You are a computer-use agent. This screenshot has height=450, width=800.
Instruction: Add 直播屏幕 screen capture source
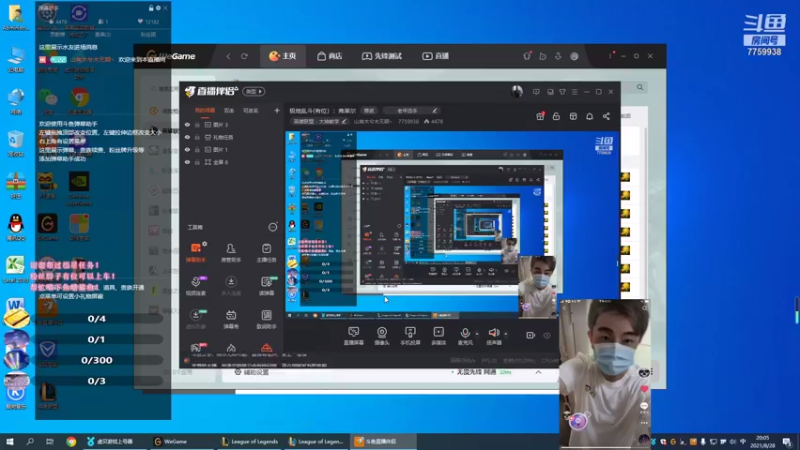pos(353,336)
